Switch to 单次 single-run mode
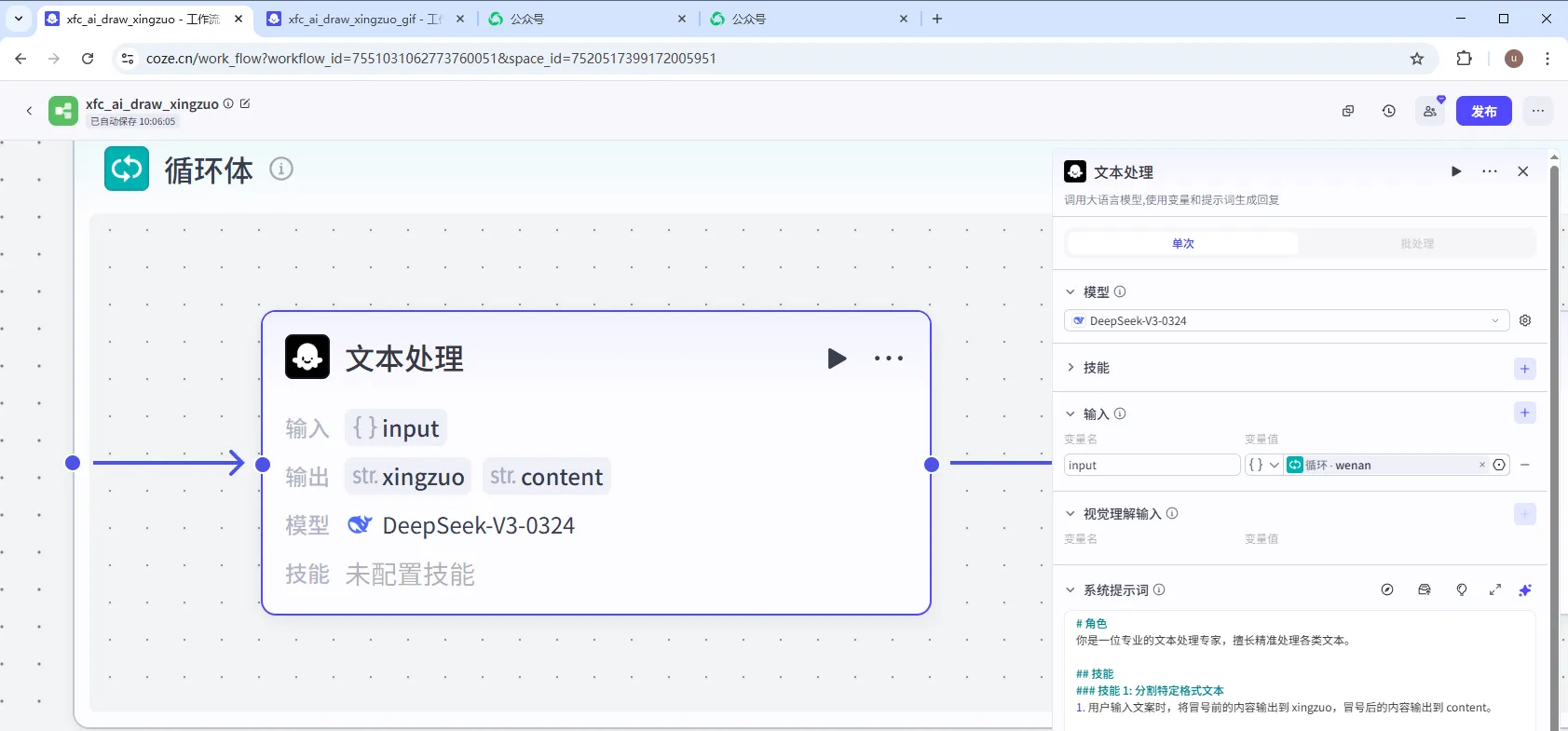Image resolution: width=1568 pixels, height=731 pixels. pos(1182,244)
